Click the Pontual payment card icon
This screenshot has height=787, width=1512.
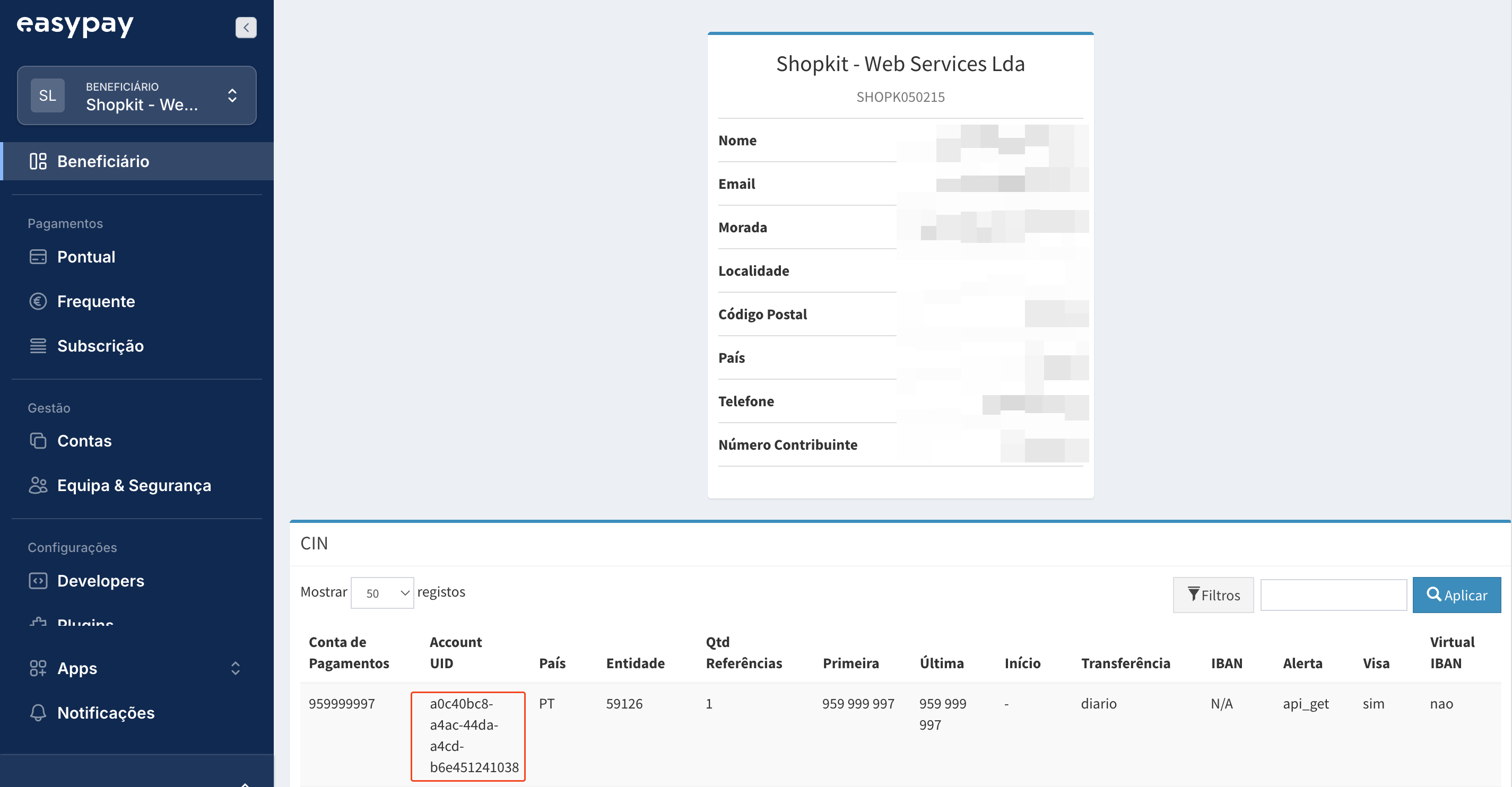point(38,257)
